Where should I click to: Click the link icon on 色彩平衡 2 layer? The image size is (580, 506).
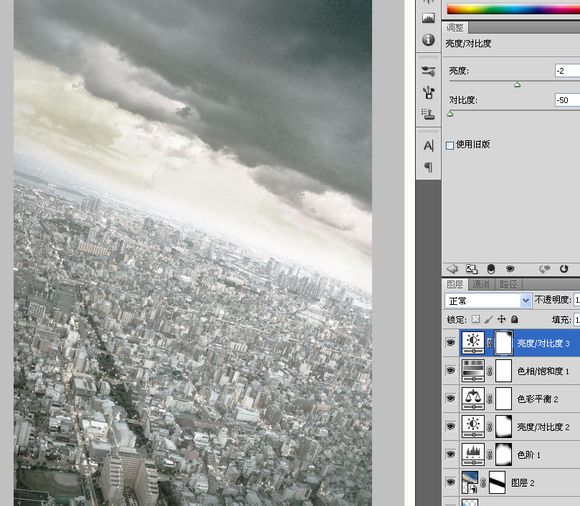[x=489, y=399]
